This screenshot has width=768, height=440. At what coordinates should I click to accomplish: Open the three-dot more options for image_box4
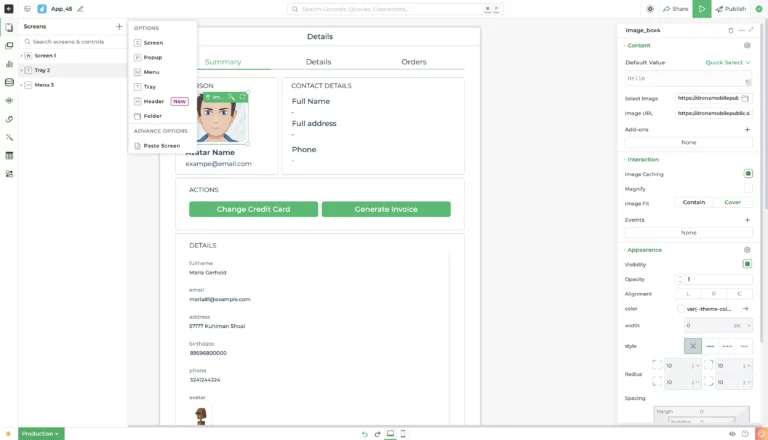(742, 30)
